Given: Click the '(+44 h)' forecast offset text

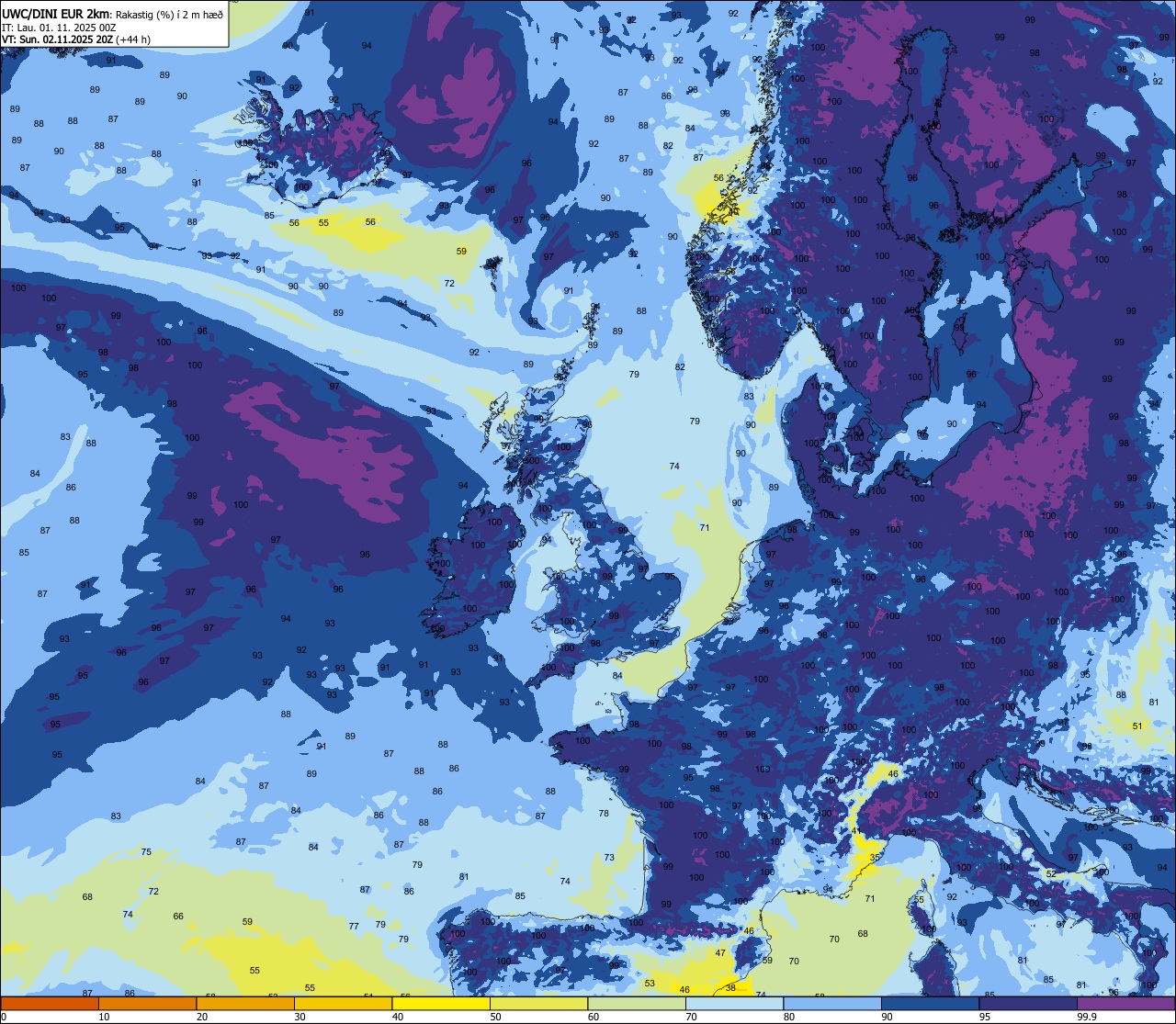Looking at the screenshot, I should click(x=133, y=39).
